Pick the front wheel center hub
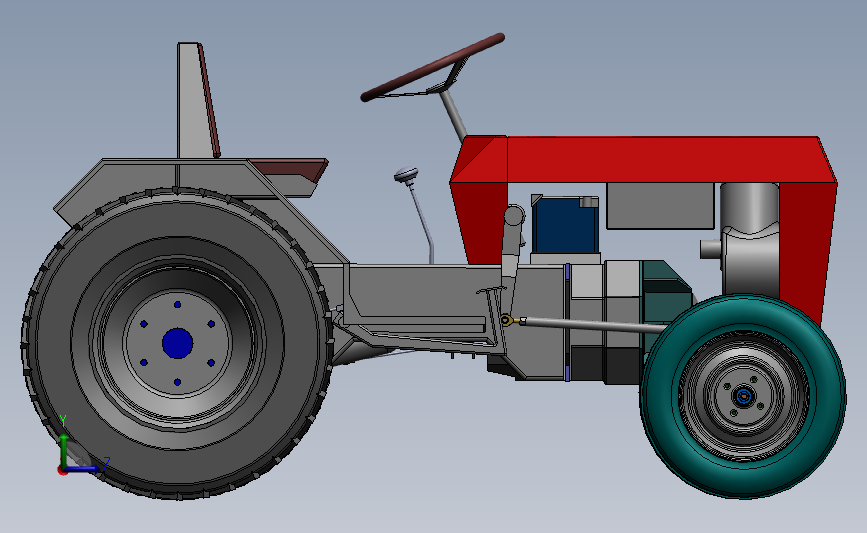This screenshot has height=533, width=867. pos(744,396)
